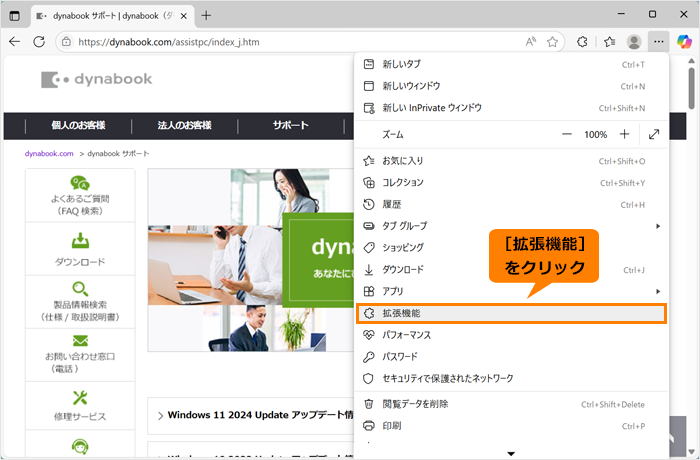Zoom in with the plus button
The image size is (700, 460).
pos(625,134)
